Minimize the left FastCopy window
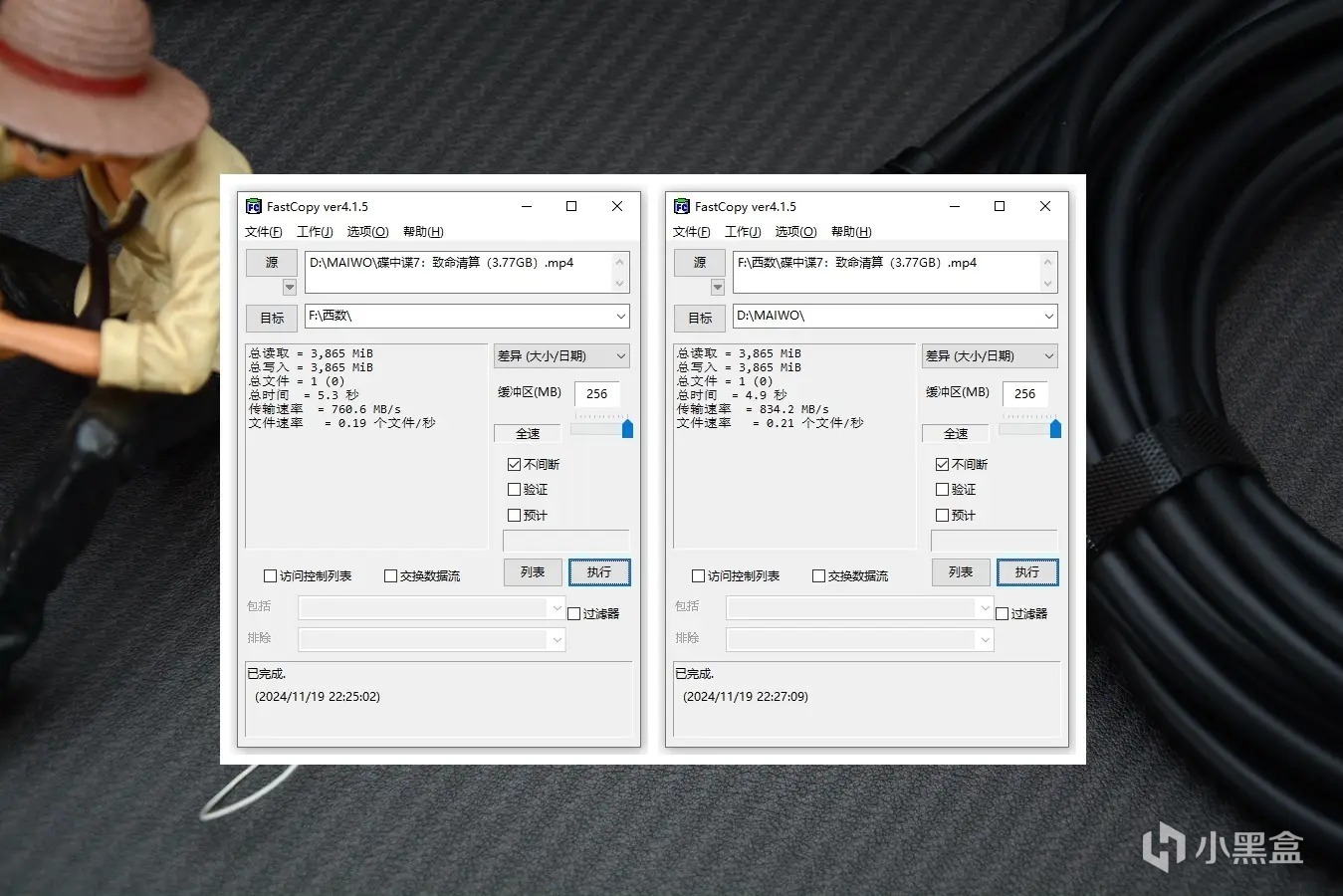The height and width of the screenshot is (896, 1343). (527, 206)
